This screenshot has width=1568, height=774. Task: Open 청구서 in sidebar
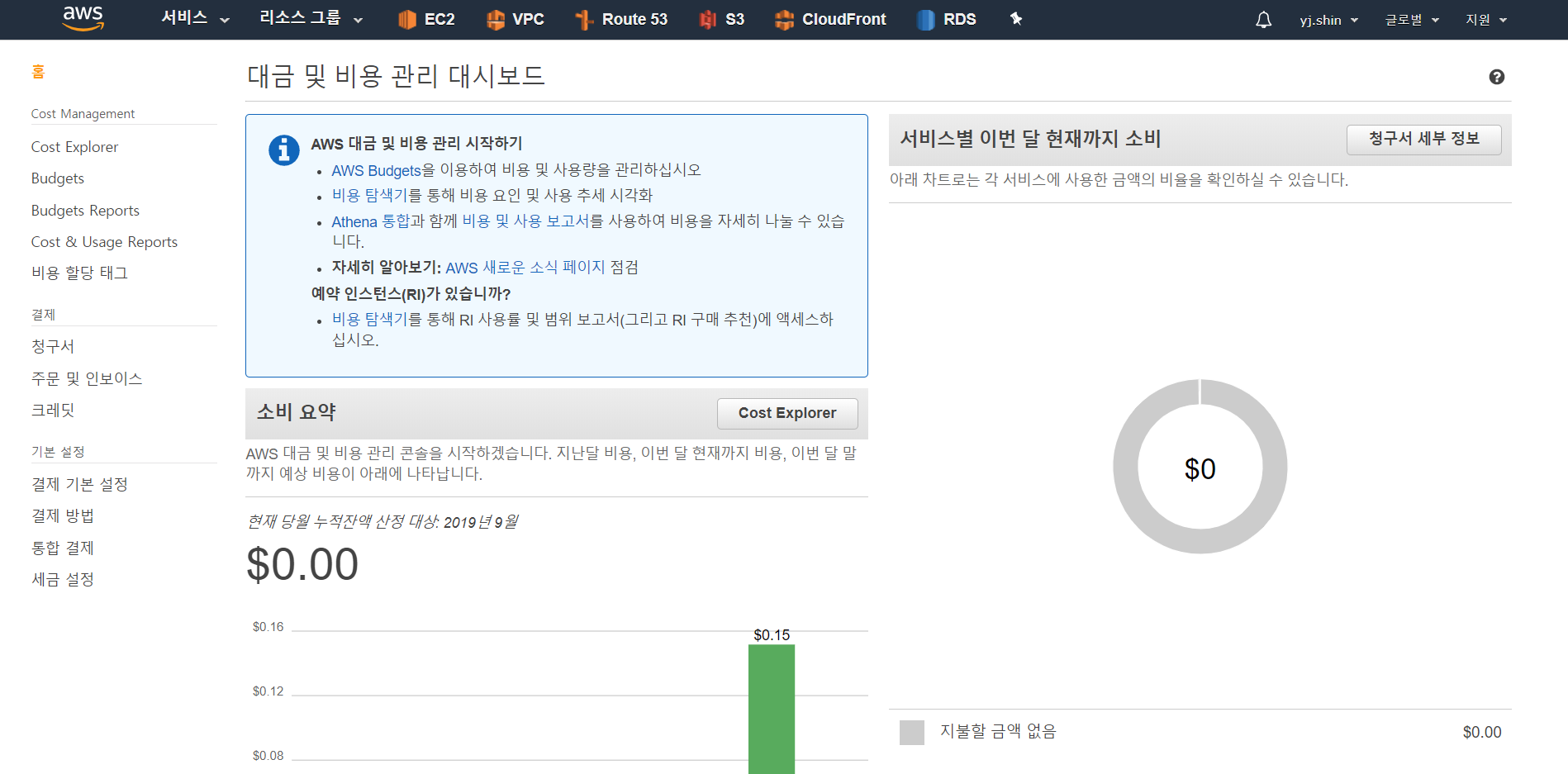point(53,346)
